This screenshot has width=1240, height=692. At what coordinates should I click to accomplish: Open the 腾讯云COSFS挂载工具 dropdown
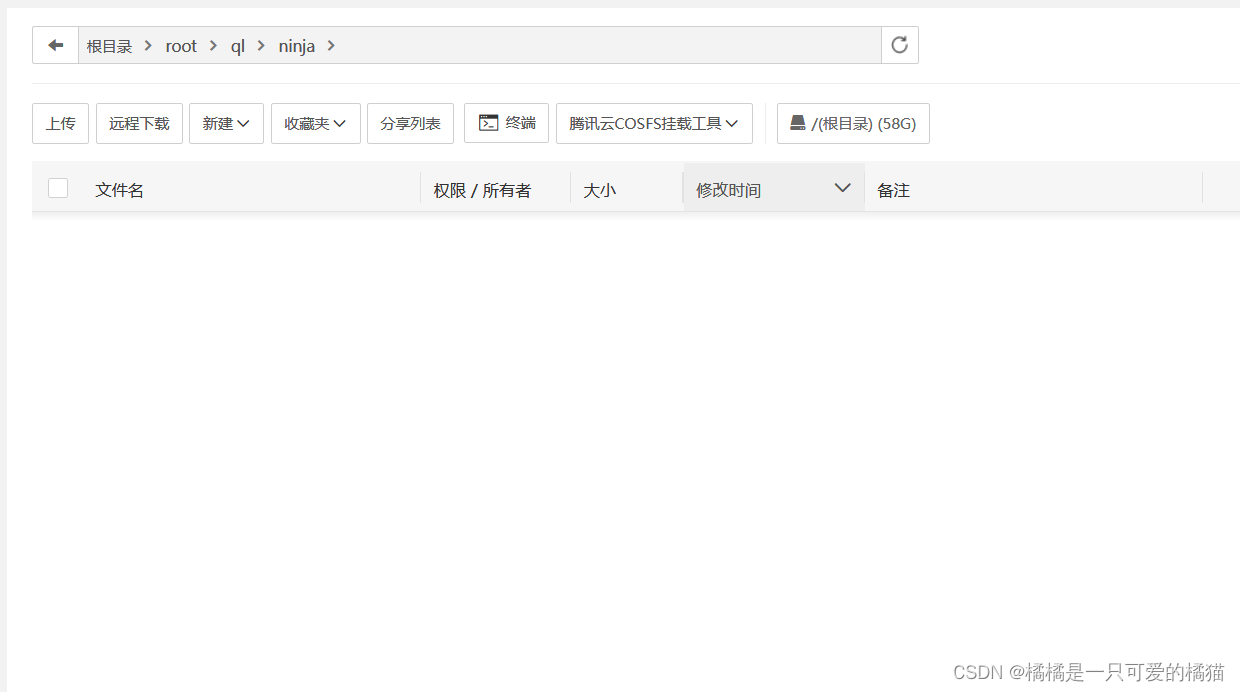(654, 123)
